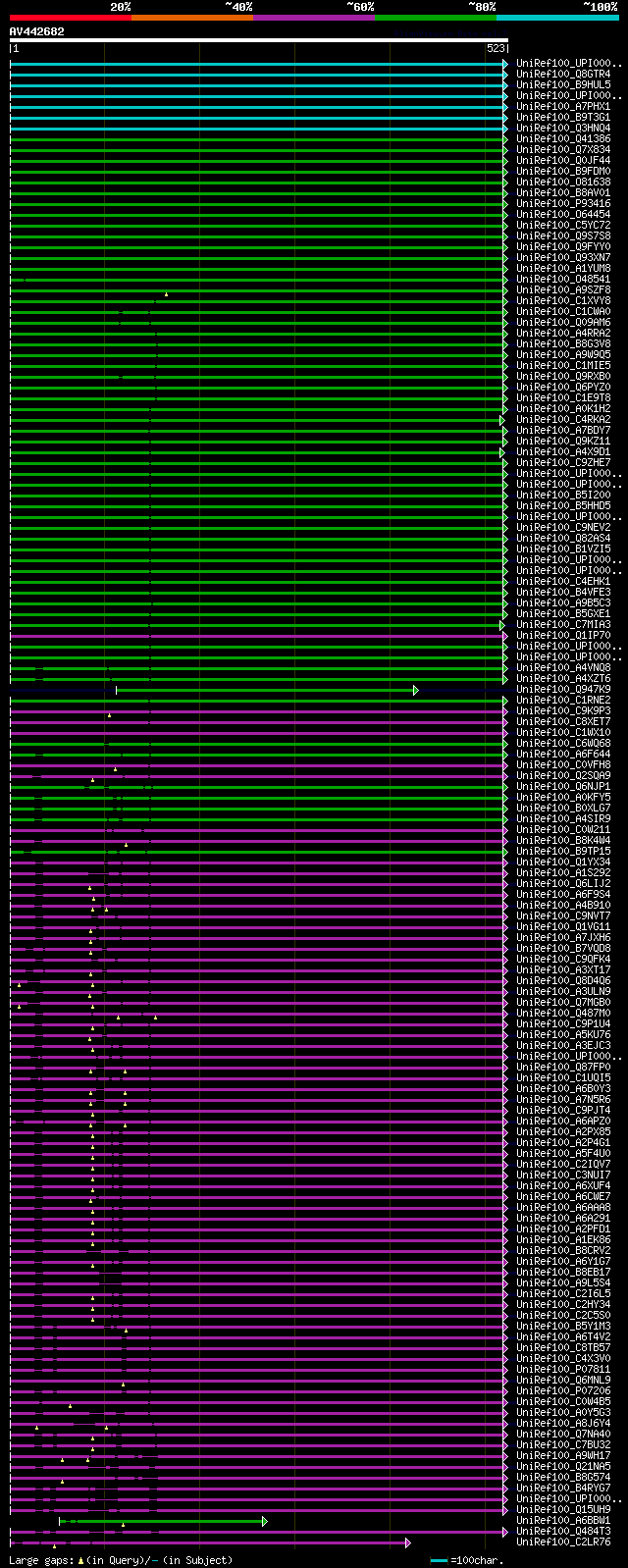The image size is (628, 1568).
Task: Select hit label UniRef100_A4SIR9
Action: [563, 819]
